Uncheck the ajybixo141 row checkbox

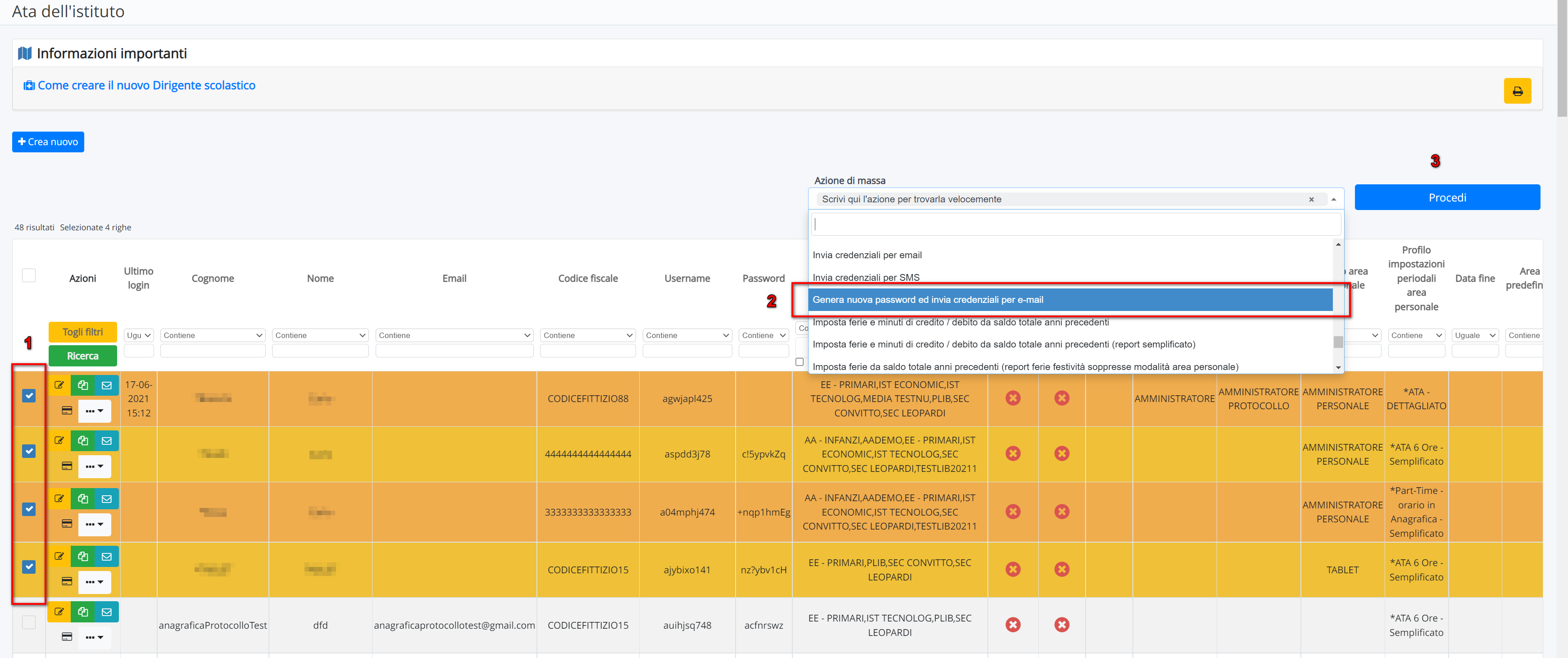(x=29, y=567)
